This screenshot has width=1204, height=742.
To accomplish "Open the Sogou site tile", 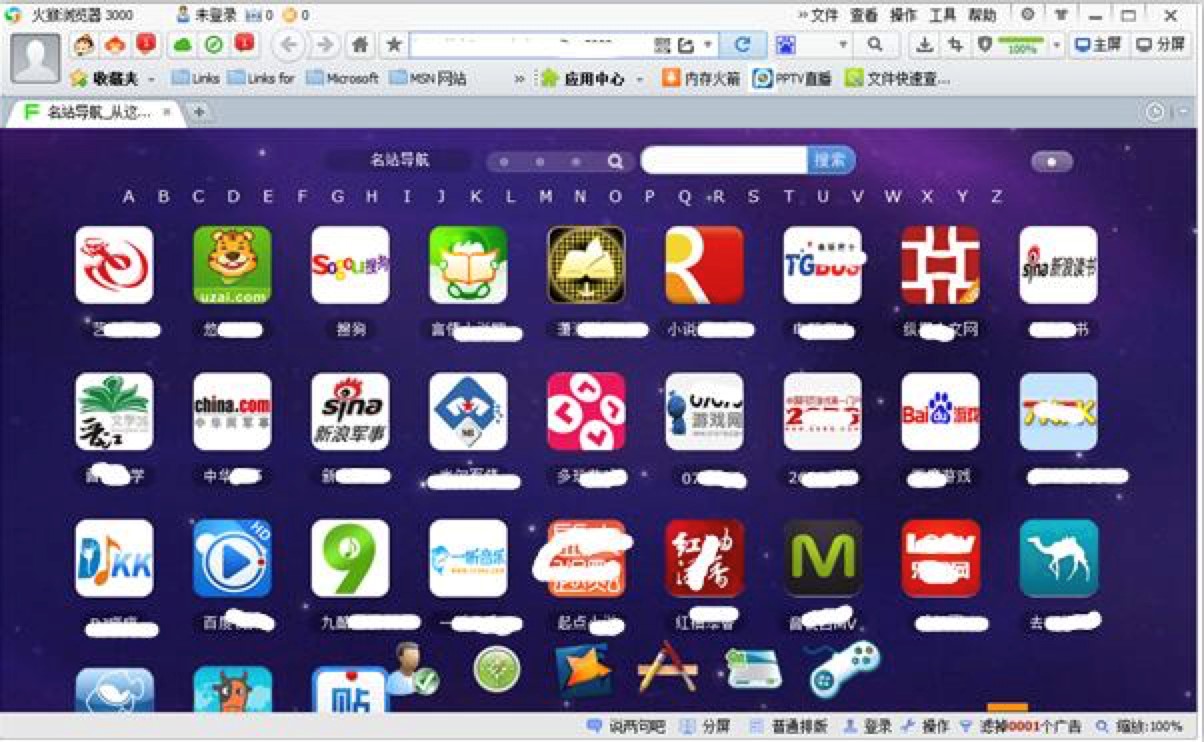I will pyautogui.click(x=350, y=265).
